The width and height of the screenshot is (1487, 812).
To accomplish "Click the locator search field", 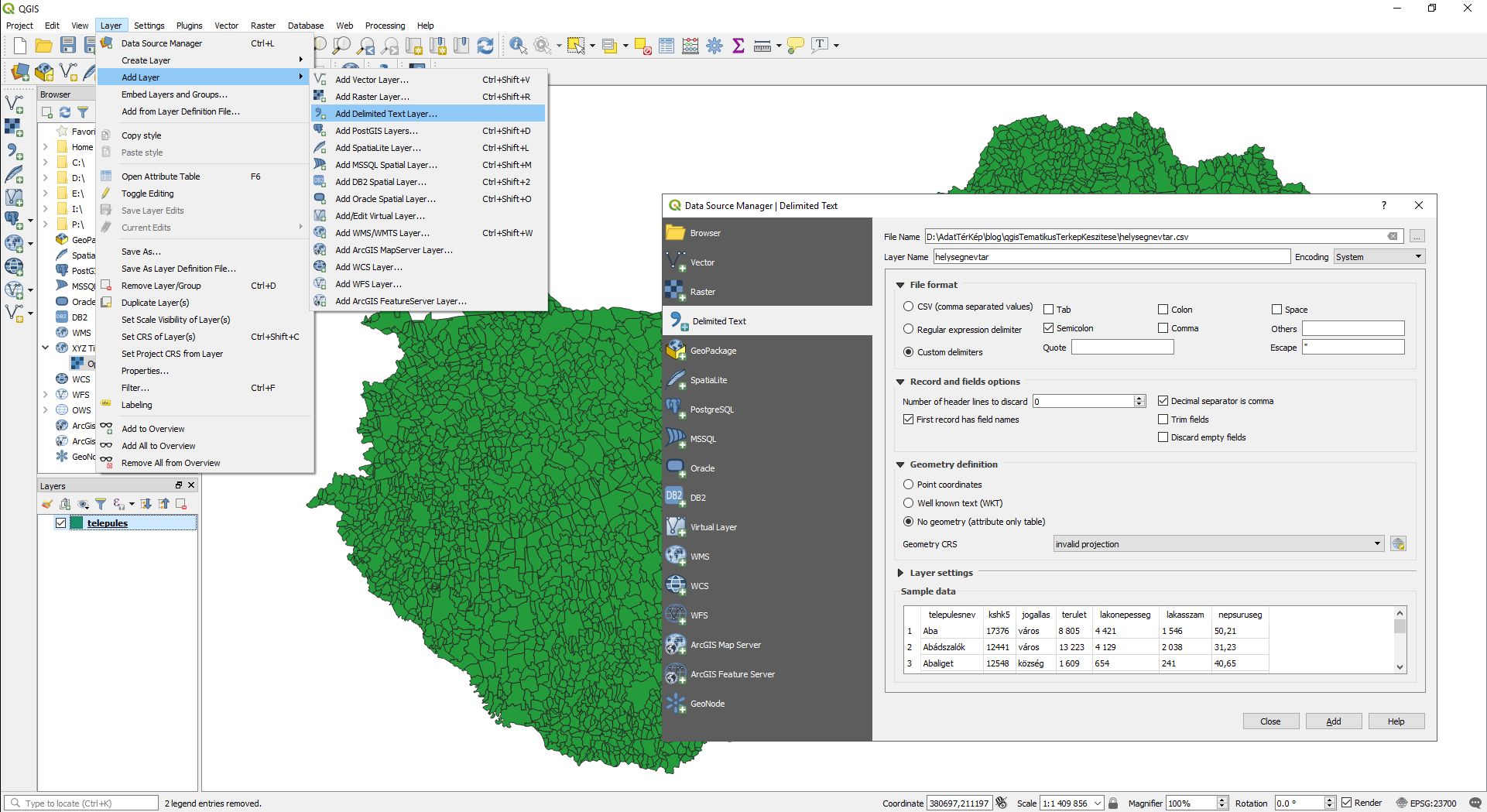I will (x=82, y=803).
